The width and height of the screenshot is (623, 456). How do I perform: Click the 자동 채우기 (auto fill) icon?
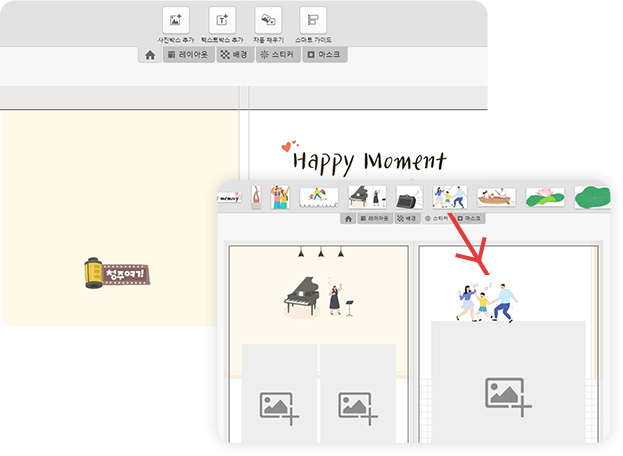(267, 21)
